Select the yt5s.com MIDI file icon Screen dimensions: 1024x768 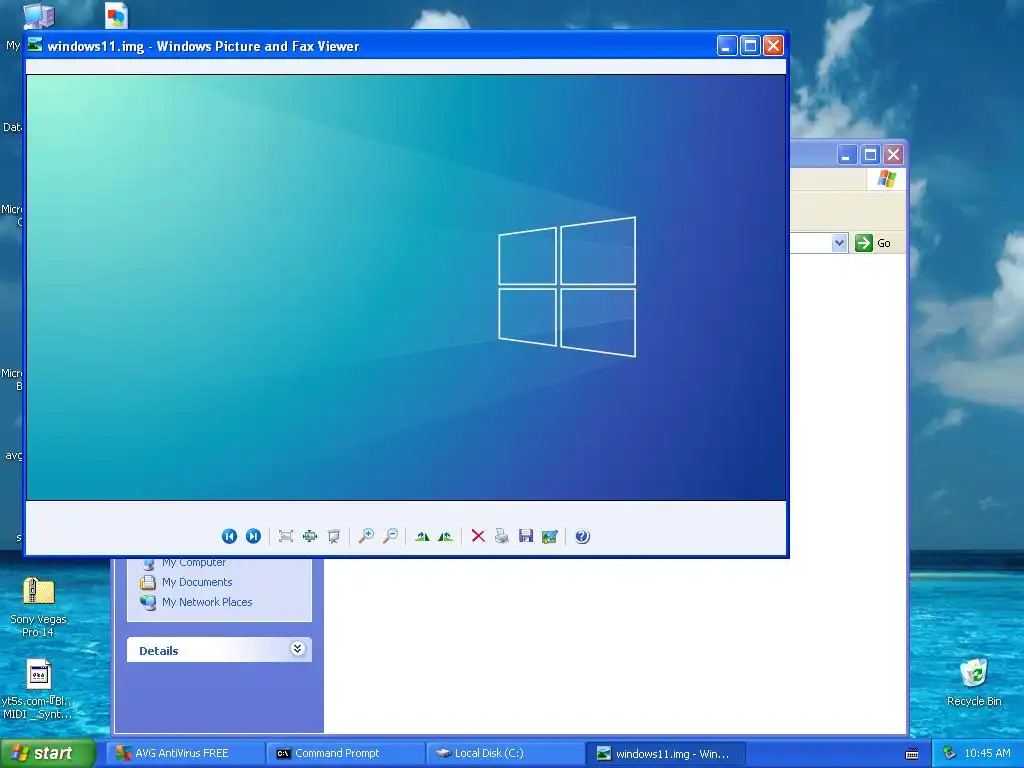(x=38, y=690)
